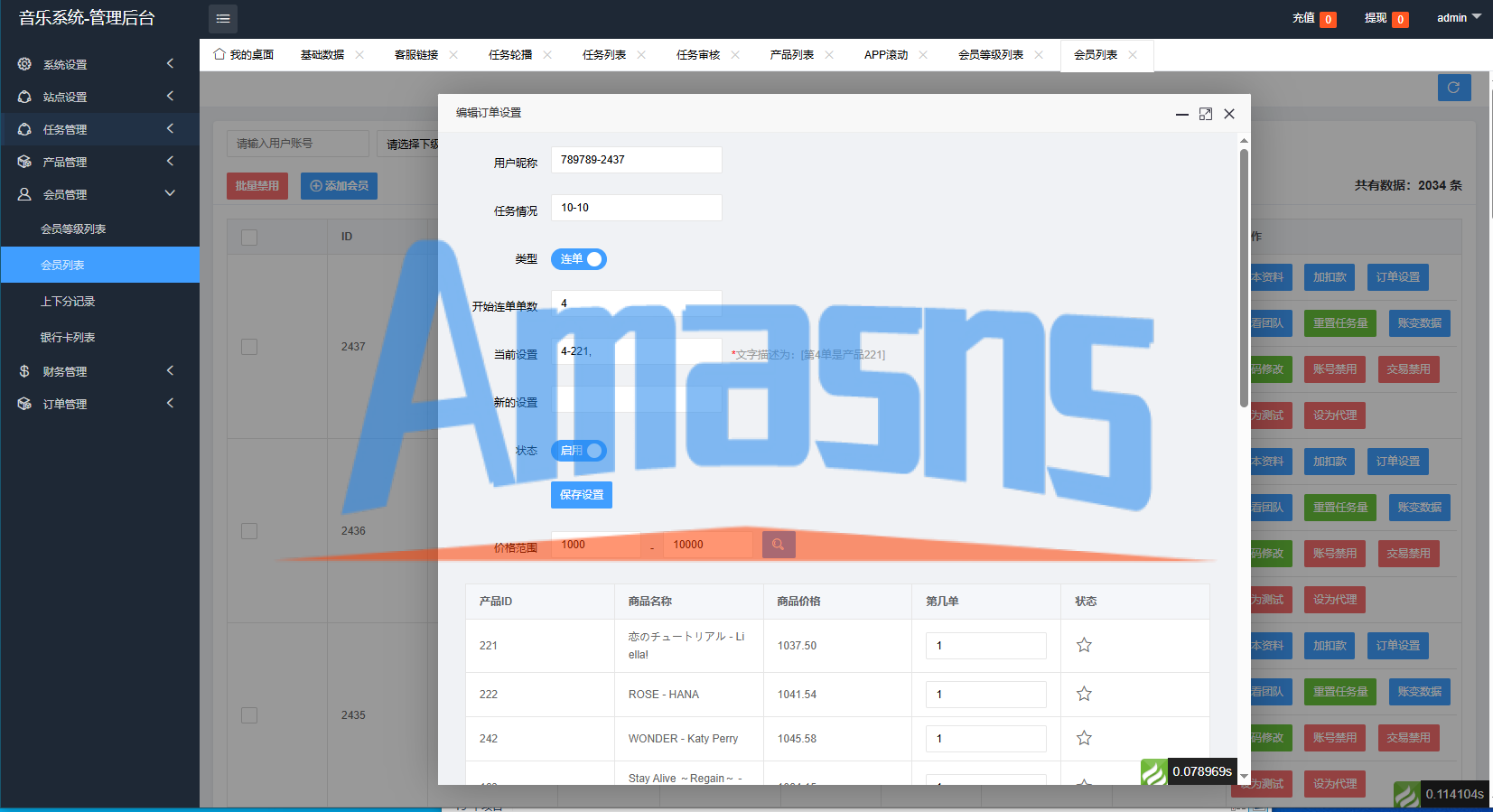Maximize the order settings dialog
Image resolution: width=1493 pixels, height=812 pixels.
(x=1206, y=114)
